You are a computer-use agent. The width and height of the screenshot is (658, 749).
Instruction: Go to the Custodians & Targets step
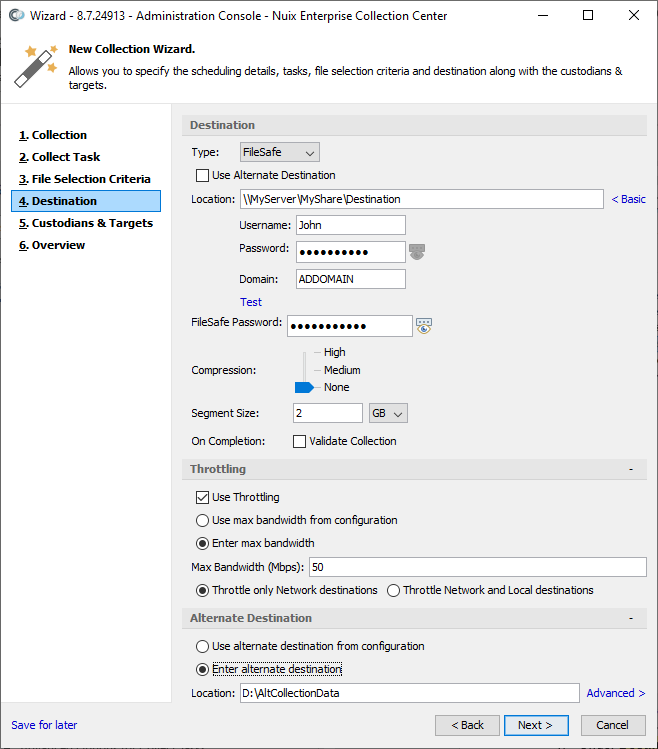click(x=86, y=223)
